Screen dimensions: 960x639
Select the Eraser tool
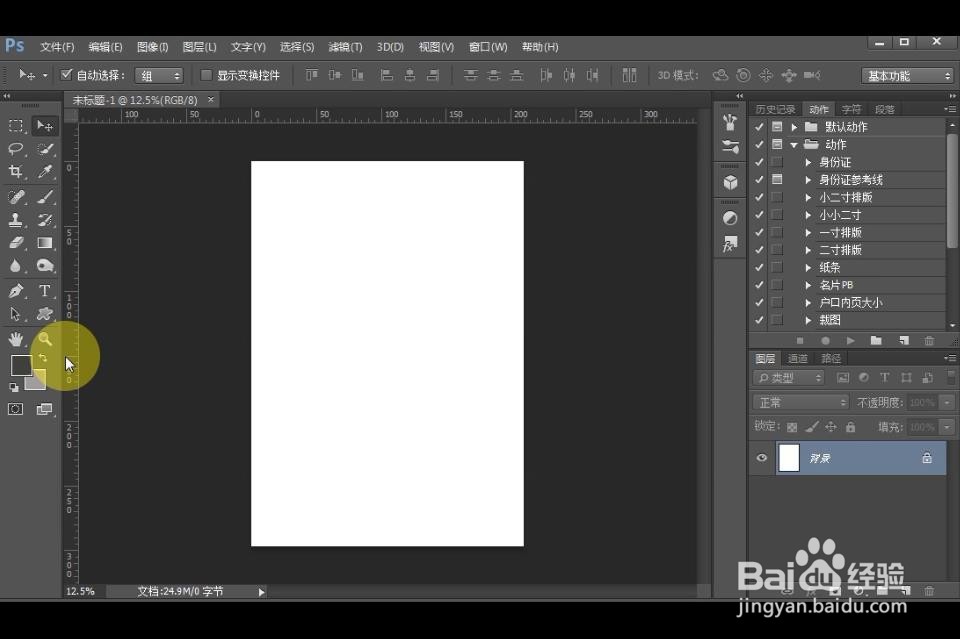[x=16, y=242]
